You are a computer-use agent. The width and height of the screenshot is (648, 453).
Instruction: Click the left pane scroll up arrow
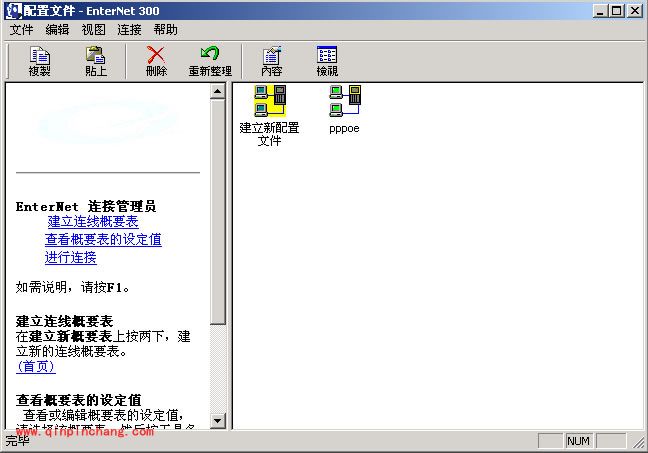[x=217, y=91]
